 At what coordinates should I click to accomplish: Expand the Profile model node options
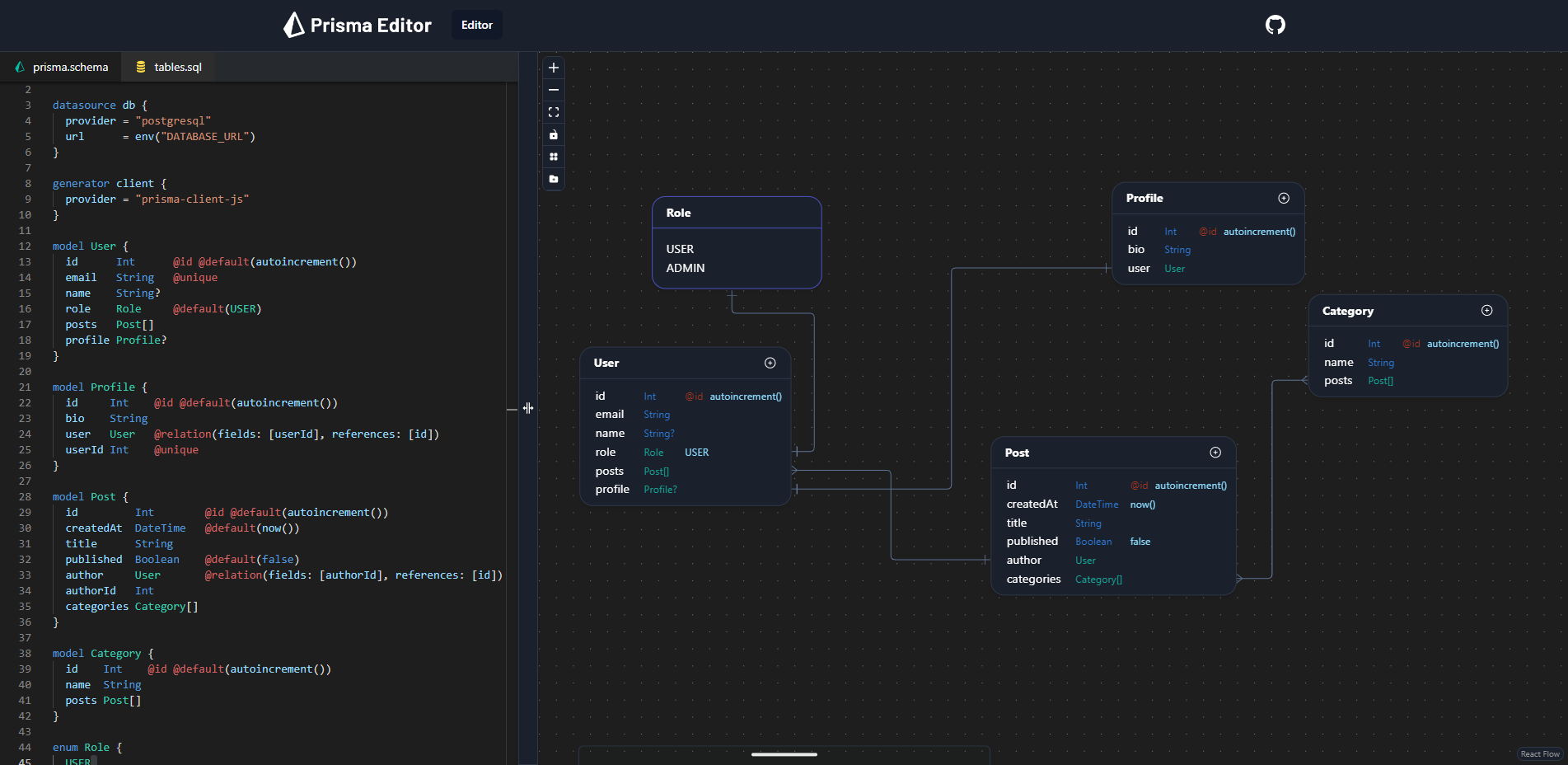point(1284,198)
